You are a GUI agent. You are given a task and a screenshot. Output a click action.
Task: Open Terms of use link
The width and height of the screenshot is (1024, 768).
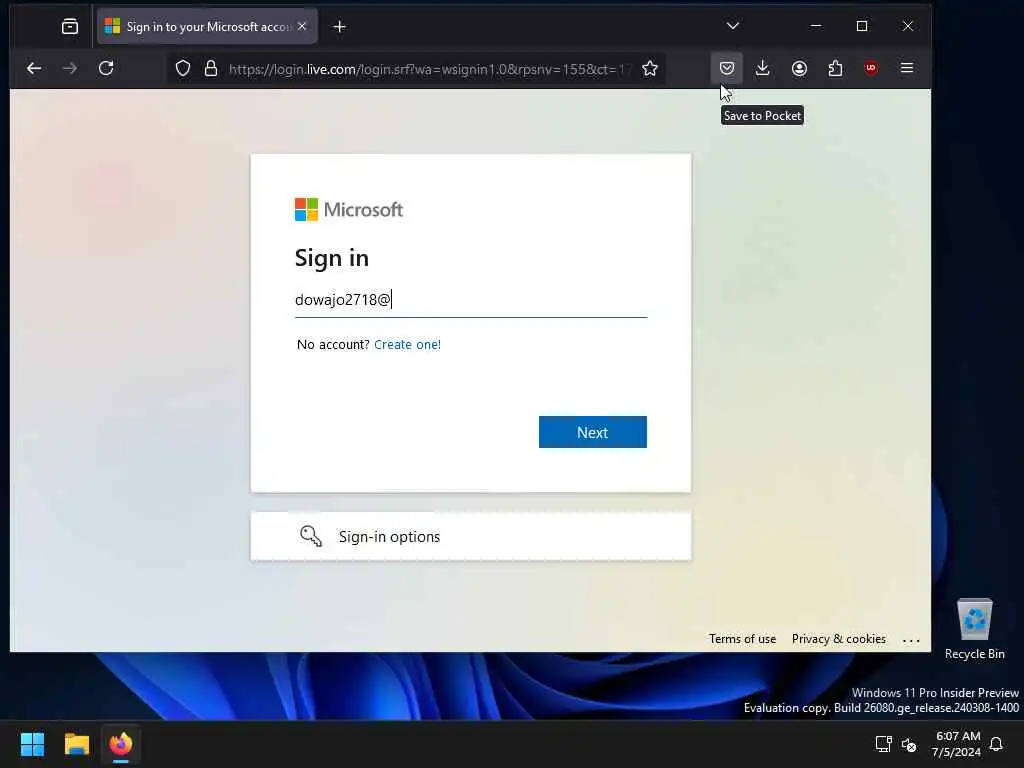click(x=743, y=639)
